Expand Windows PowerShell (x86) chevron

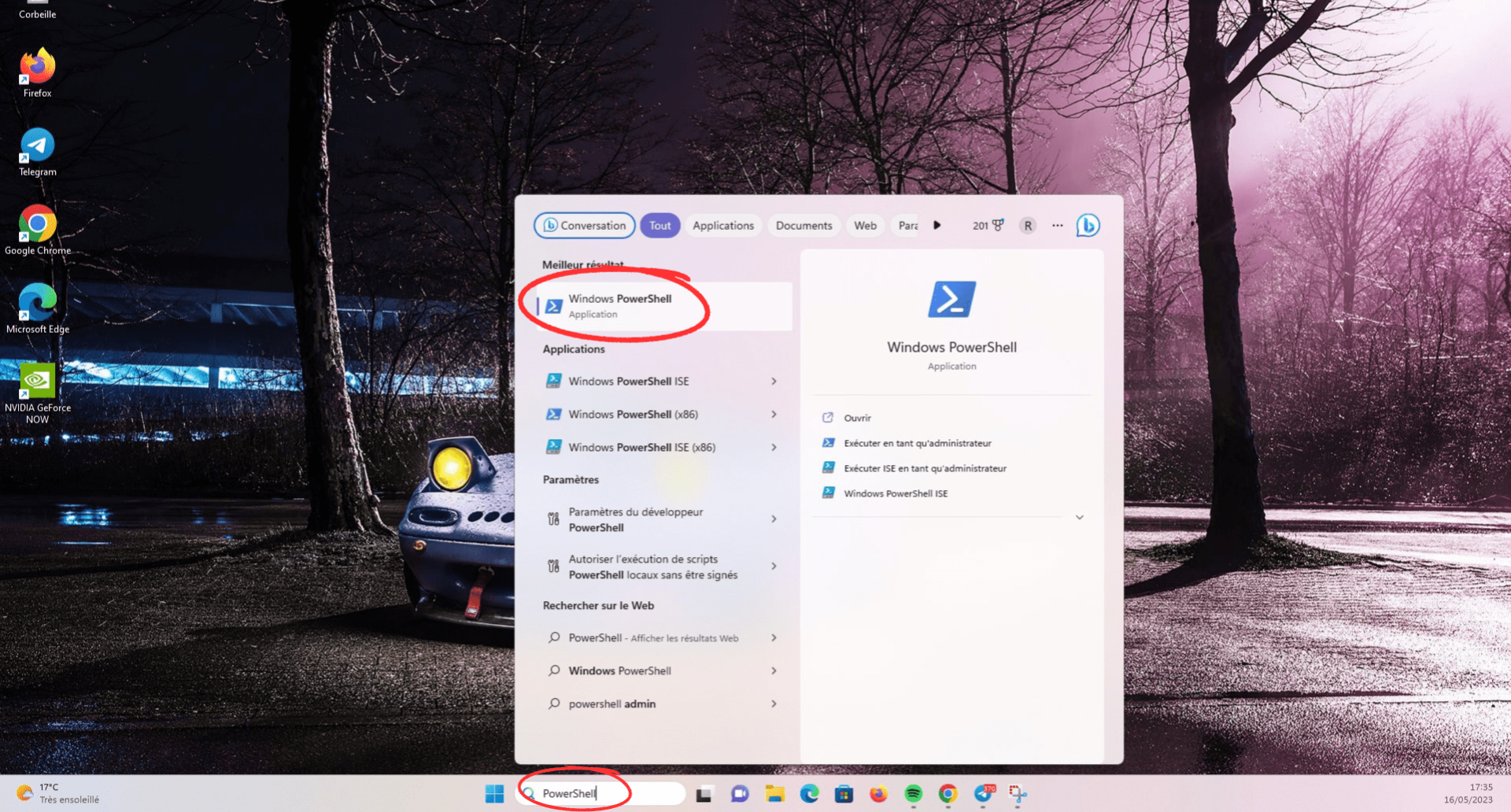click(x=774, y=414)
